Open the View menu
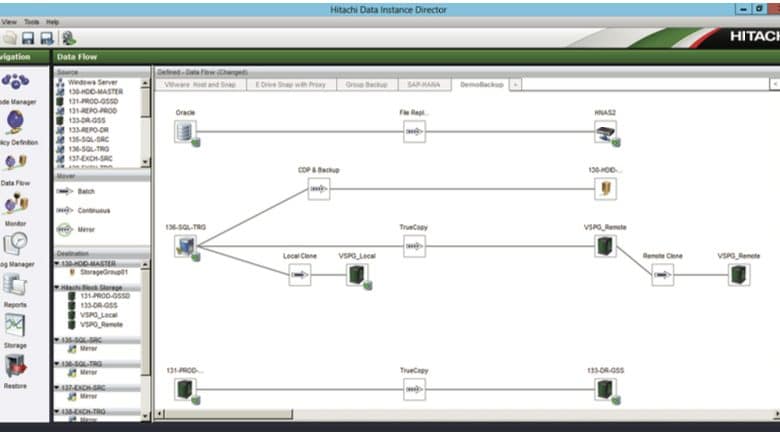The height and width of the screenshot is (437, 780). tap(9, 22)
